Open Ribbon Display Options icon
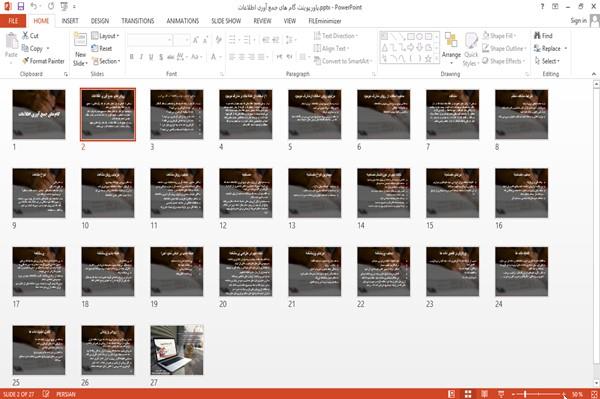 (x=555, y=7)
